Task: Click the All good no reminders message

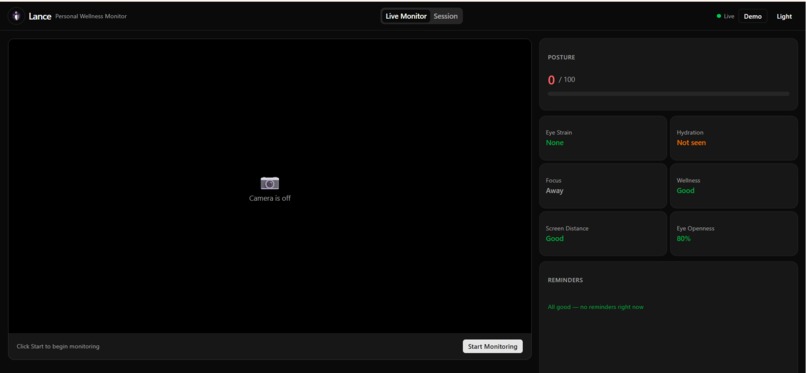Action: coord(596,307)
